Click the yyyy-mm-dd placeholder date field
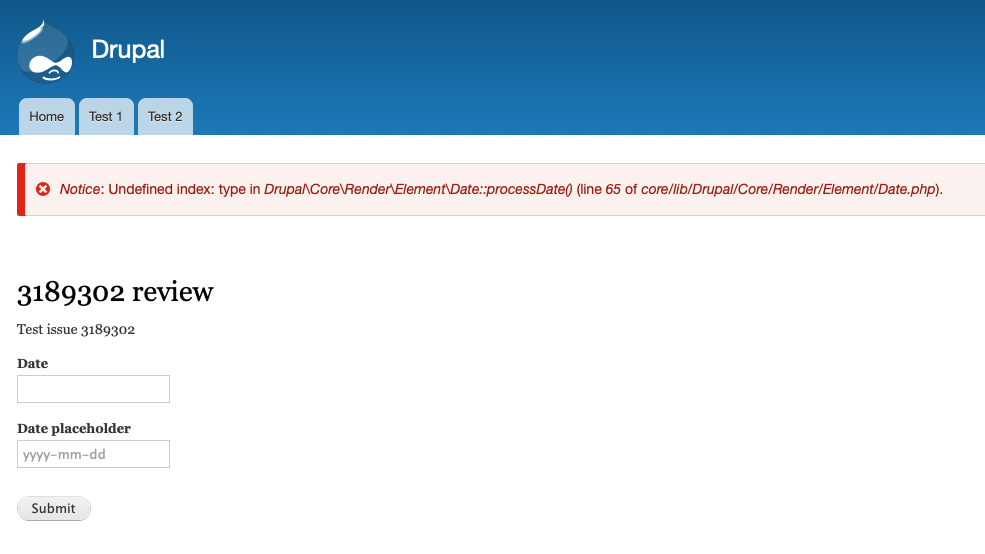The height and width of the screenshot is (554, 985). (93, 454)
